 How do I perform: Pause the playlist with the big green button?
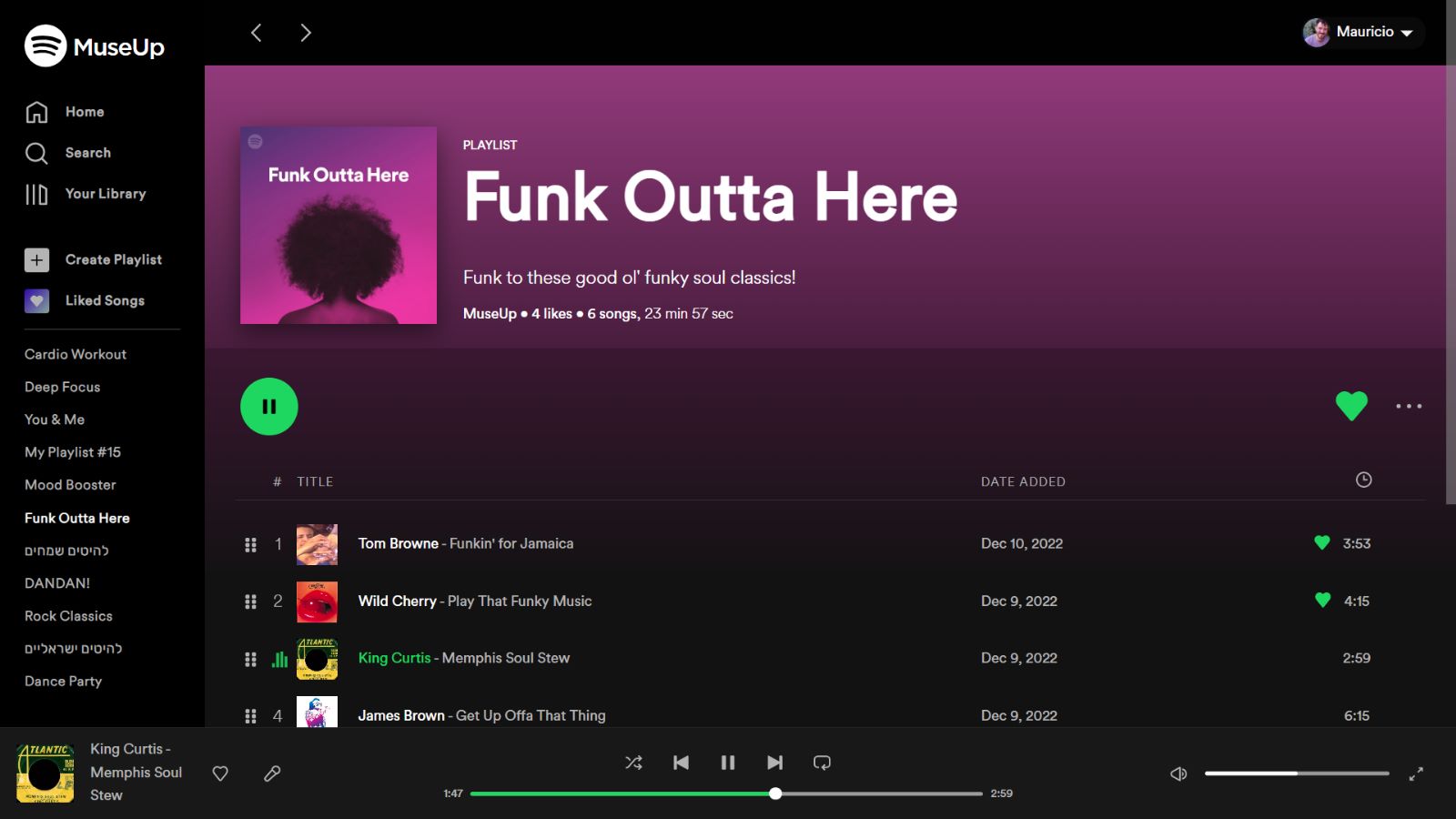pyautogui.click(x=269, y=407)
